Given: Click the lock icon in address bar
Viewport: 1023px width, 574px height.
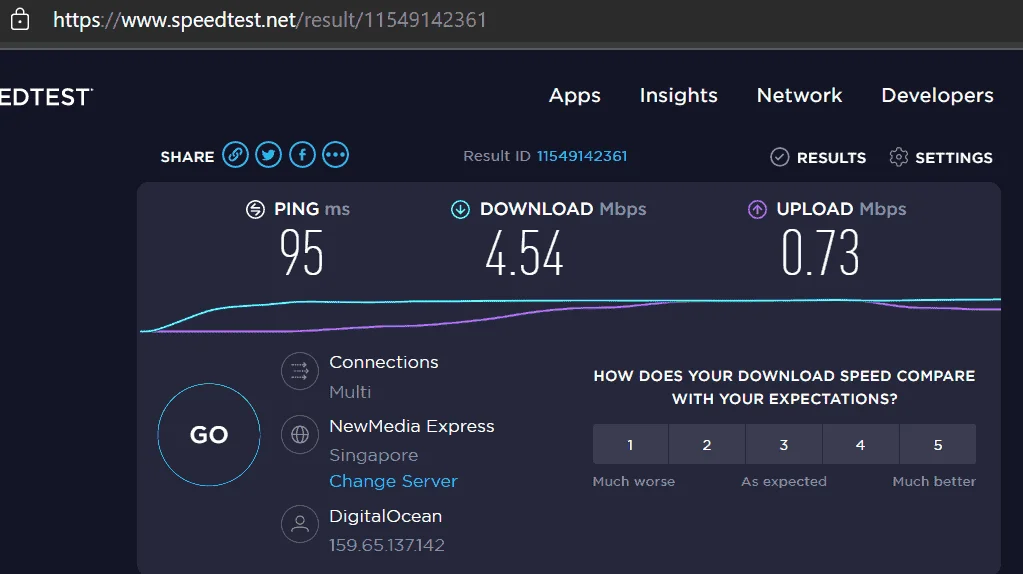Looking at the screenshot, I should (x=20, y=19).
